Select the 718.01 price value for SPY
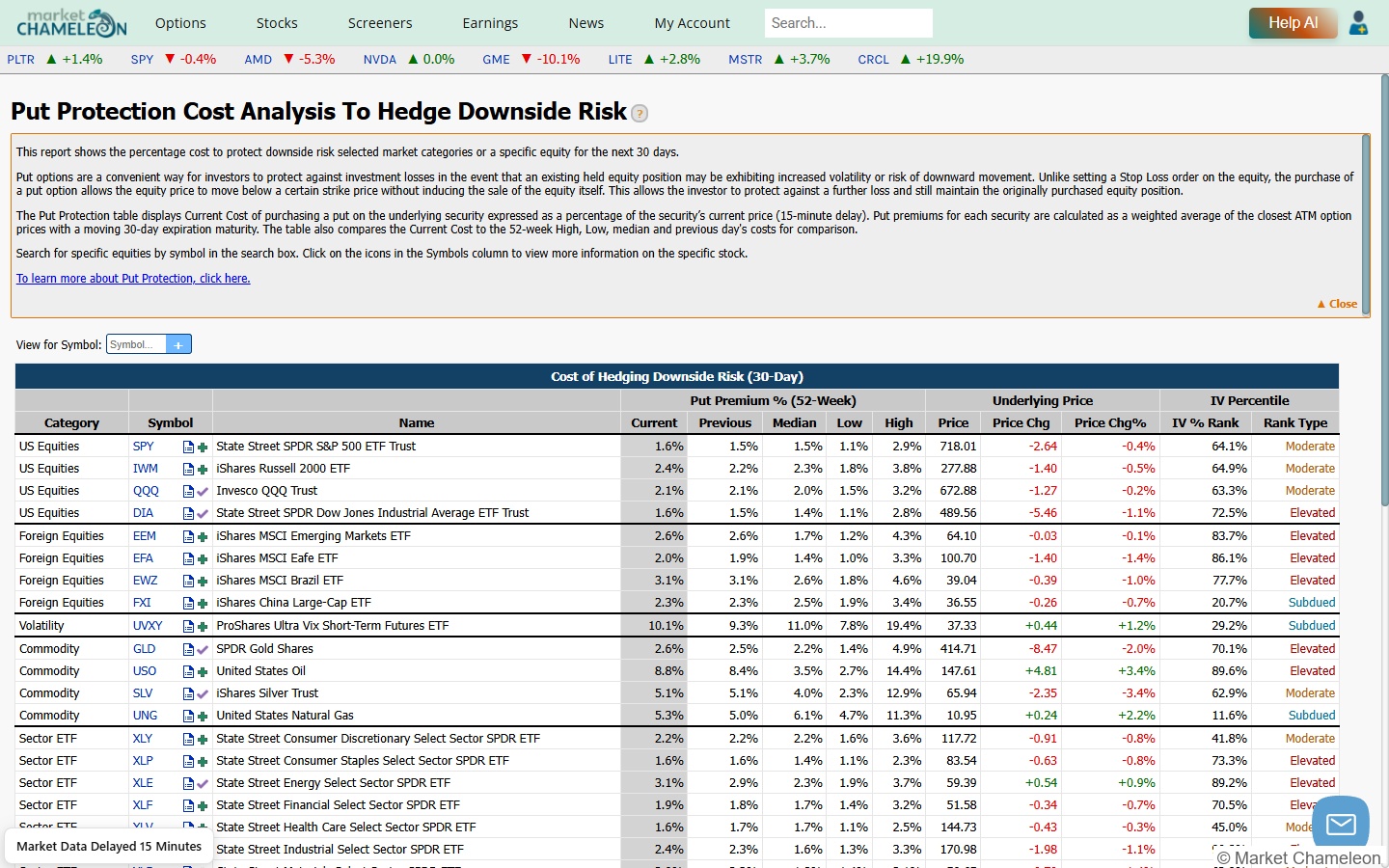Viewport: 1389px width, 868px height. pyautogui.click(x=958, y=448)
